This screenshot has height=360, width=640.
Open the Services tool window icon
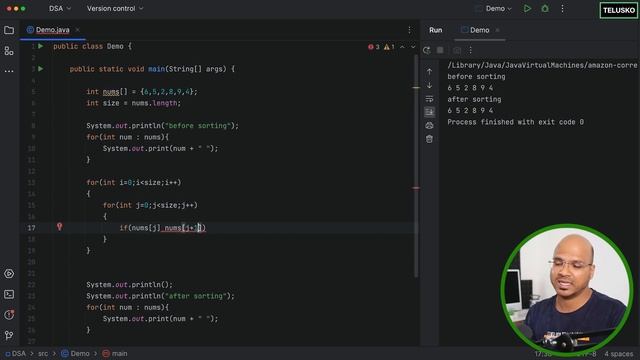click(x=9, y=273)
